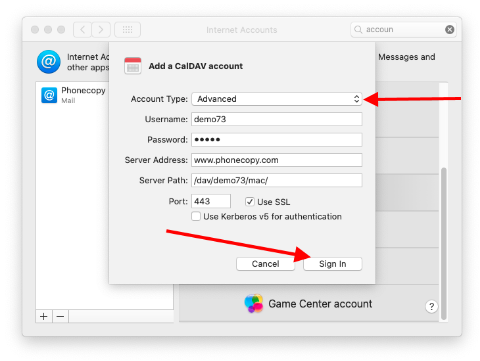Click the Phonecopy account @ icon
Screen dimensions: 480x361
click(49, 95)
